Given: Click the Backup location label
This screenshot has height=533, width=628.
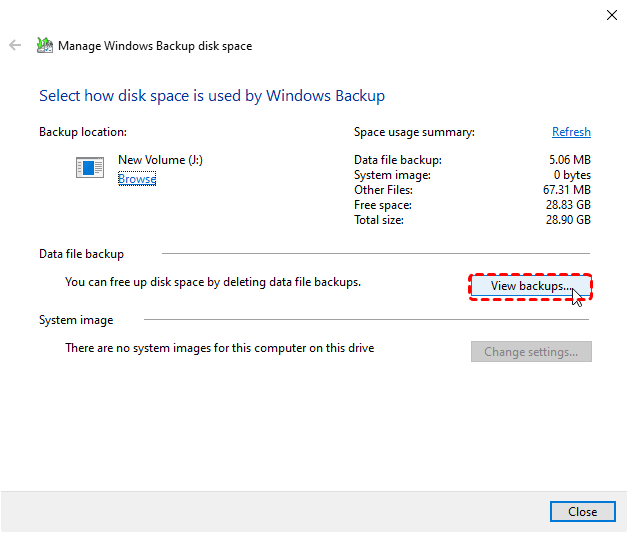Looking at the screenshot, I should pyautogui.click(x=83, y=132).
